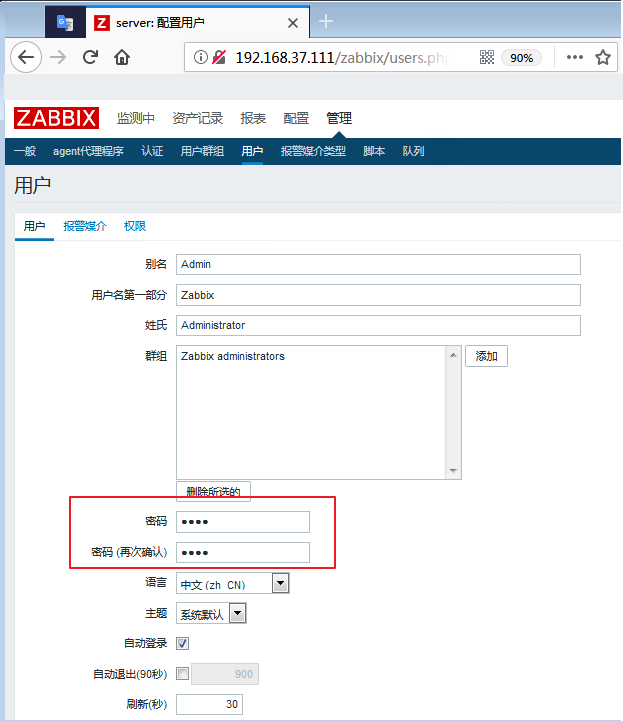This screenshot has height=721, width=623.
Task: Go to the browser home page icon
Action: pos(122,57)
